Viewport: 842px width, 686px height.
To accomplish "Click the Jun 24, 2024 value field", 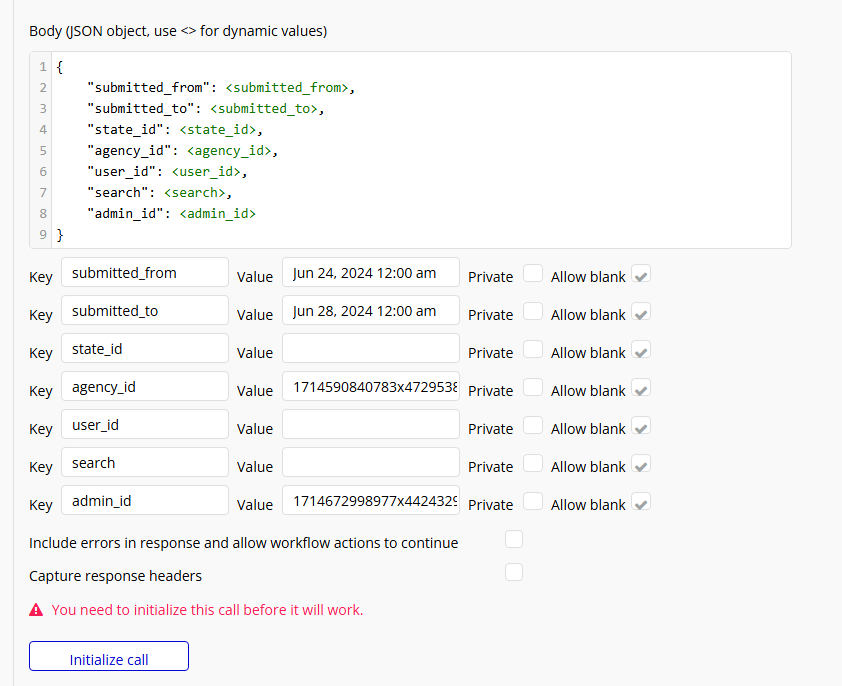I will [x=371, y=272].
